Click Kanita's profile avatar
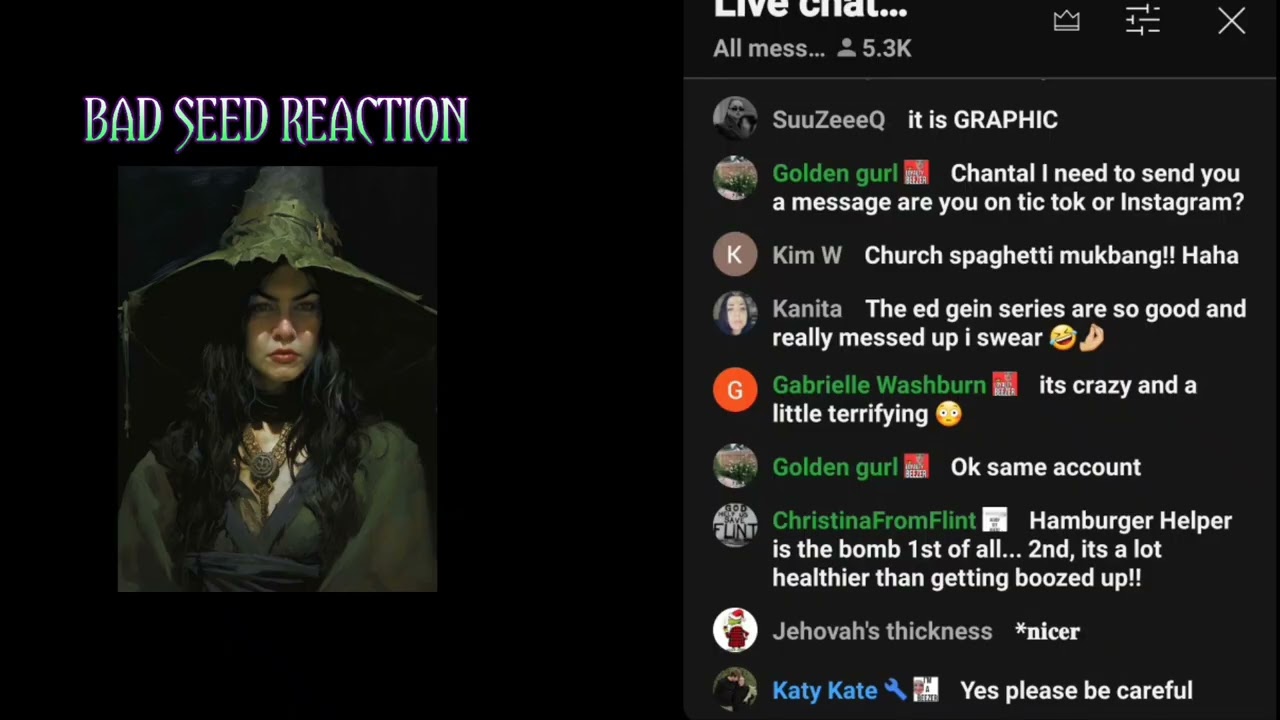1280x720 pixels. point(735,313)
